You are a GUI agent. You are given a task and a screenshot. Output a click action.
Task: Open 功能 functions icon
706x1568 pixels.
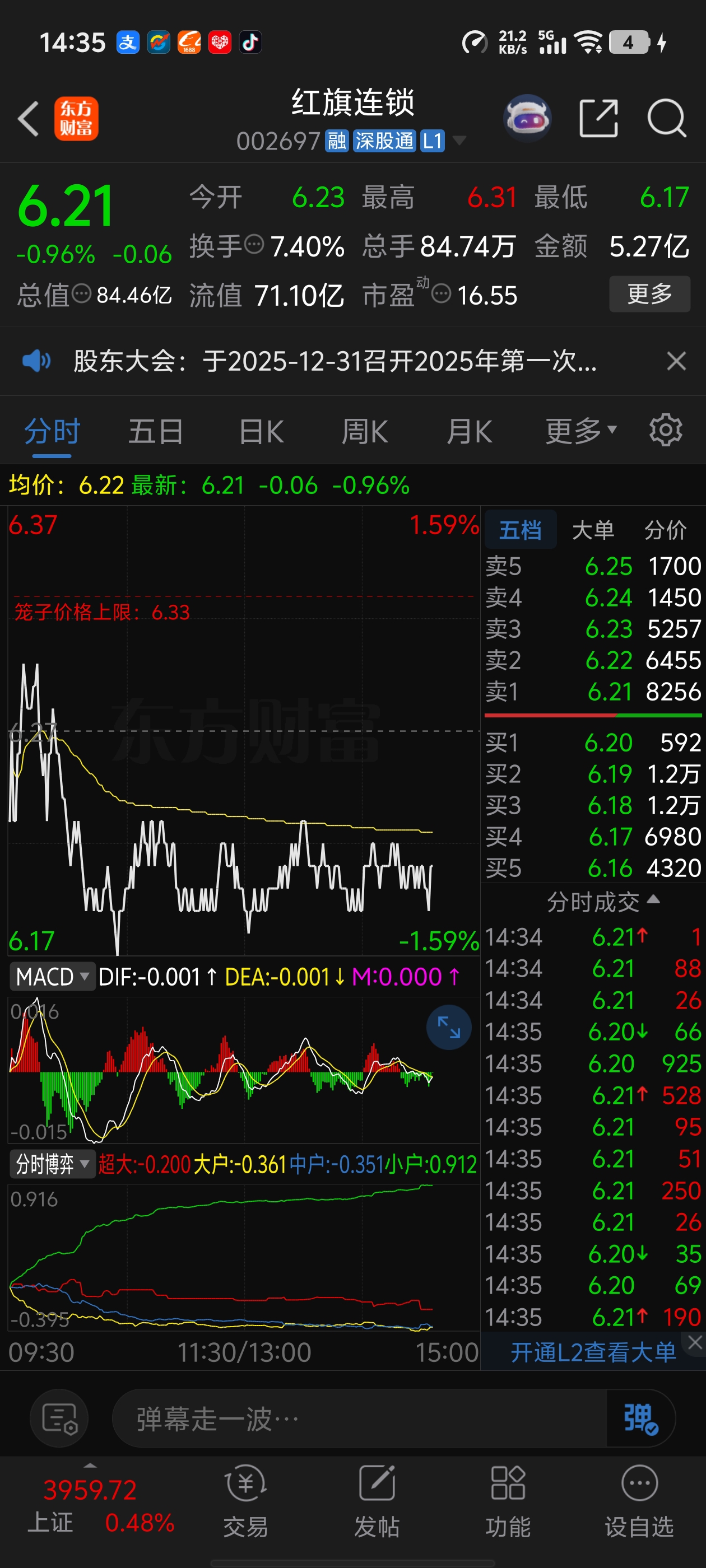click(x=508, y=1501)
